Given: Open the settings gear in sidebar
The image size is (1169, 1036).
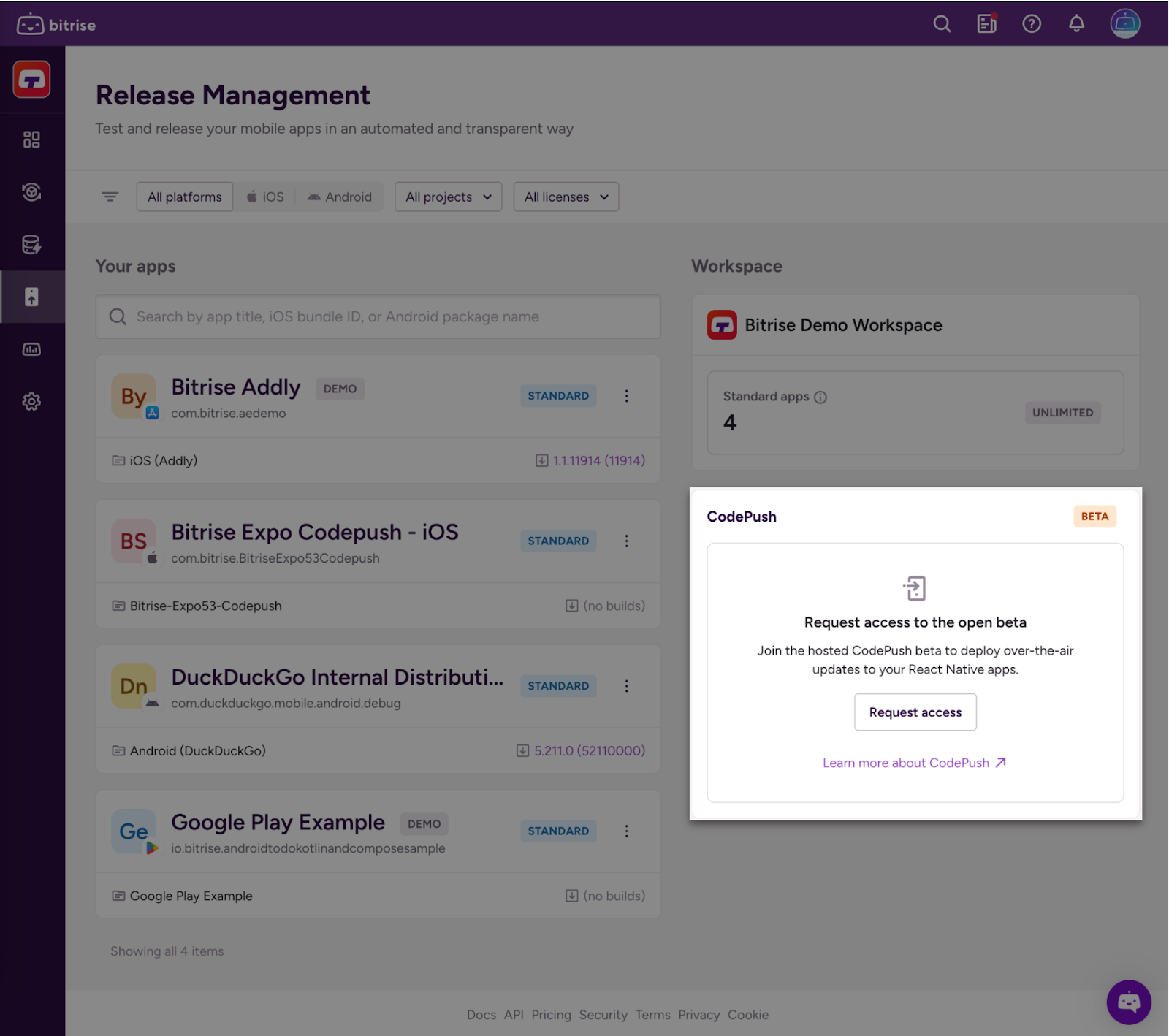Looking at the screenshot, I should [x=31, y=401].
